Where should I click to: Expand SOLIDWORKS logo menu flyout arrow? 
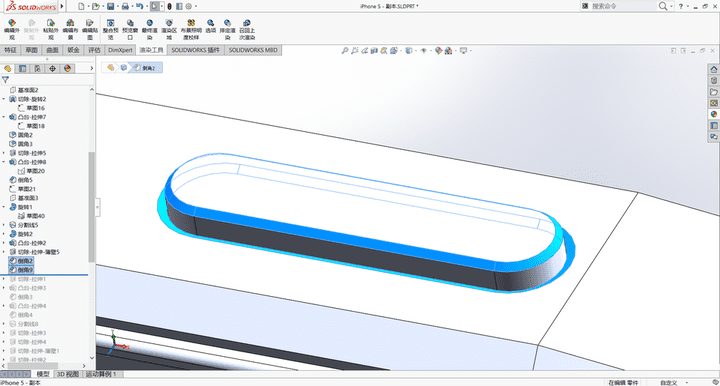pos(62,6)
